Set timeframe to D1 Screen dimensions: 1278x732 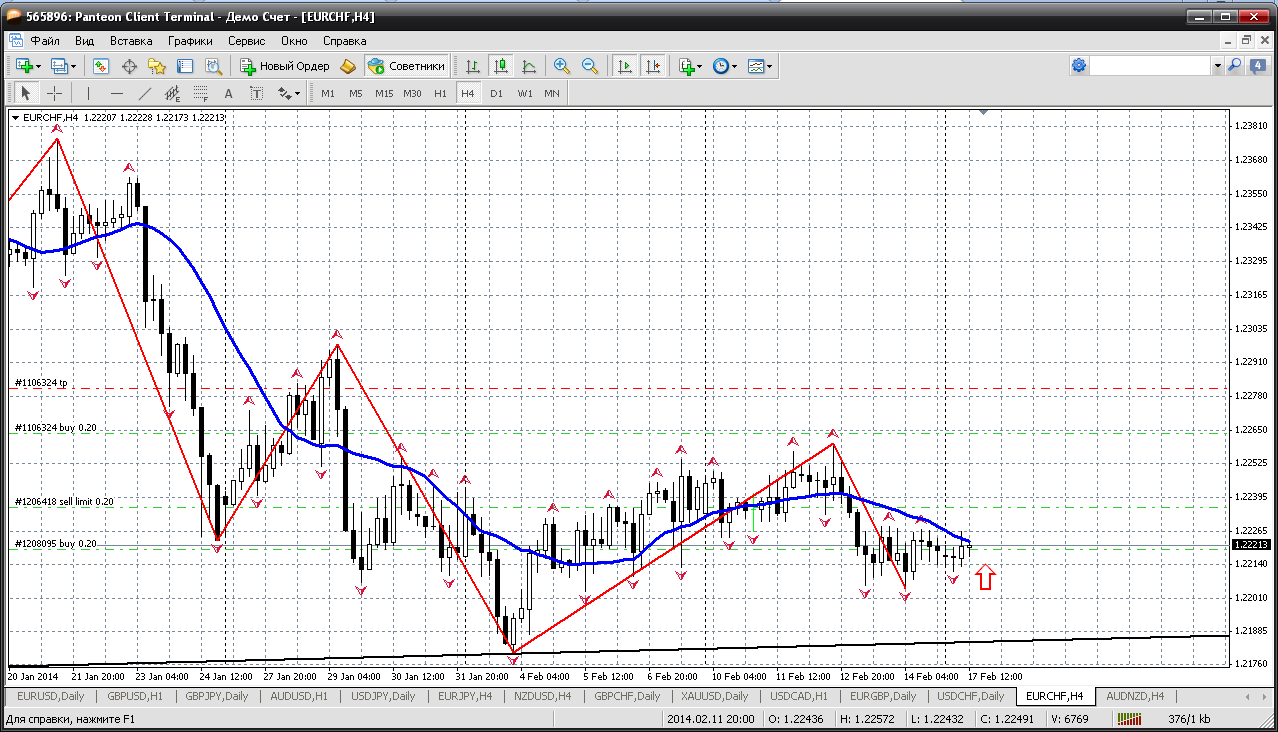click(x=496, y=93)
